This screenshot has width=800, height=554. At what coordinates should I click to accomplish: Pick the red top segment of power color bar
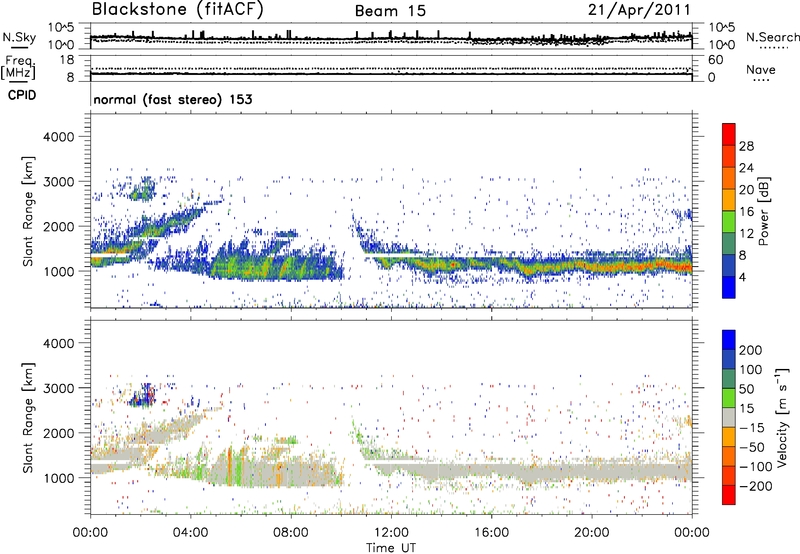(729, 134)
